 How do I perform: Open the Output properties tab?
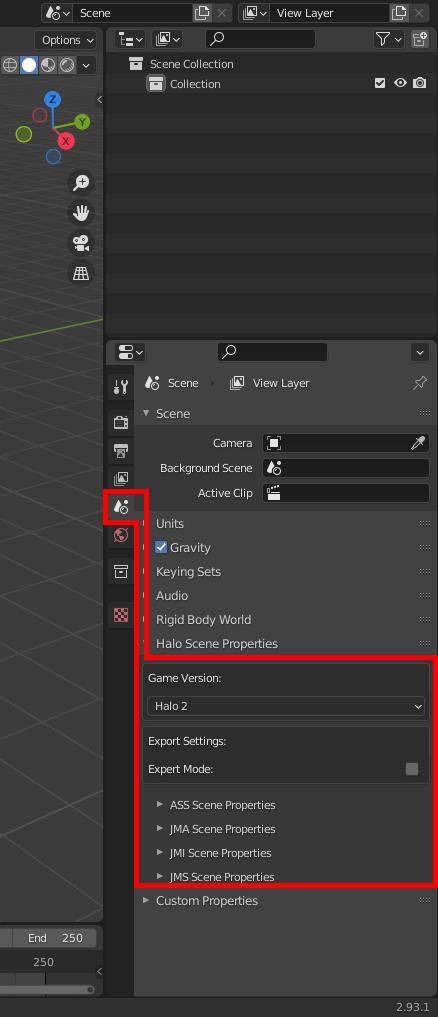point(121,450)
